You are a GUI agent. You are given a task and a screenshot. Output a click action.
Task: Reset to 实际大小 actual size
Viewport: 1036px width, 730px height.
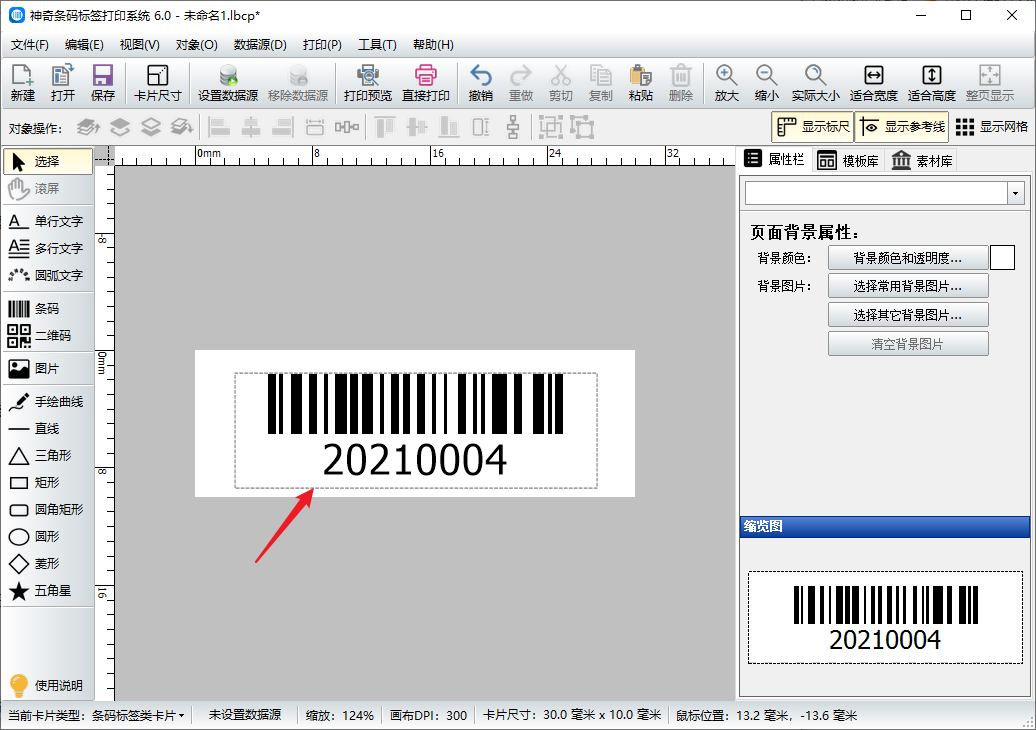(x=815, y=83)
